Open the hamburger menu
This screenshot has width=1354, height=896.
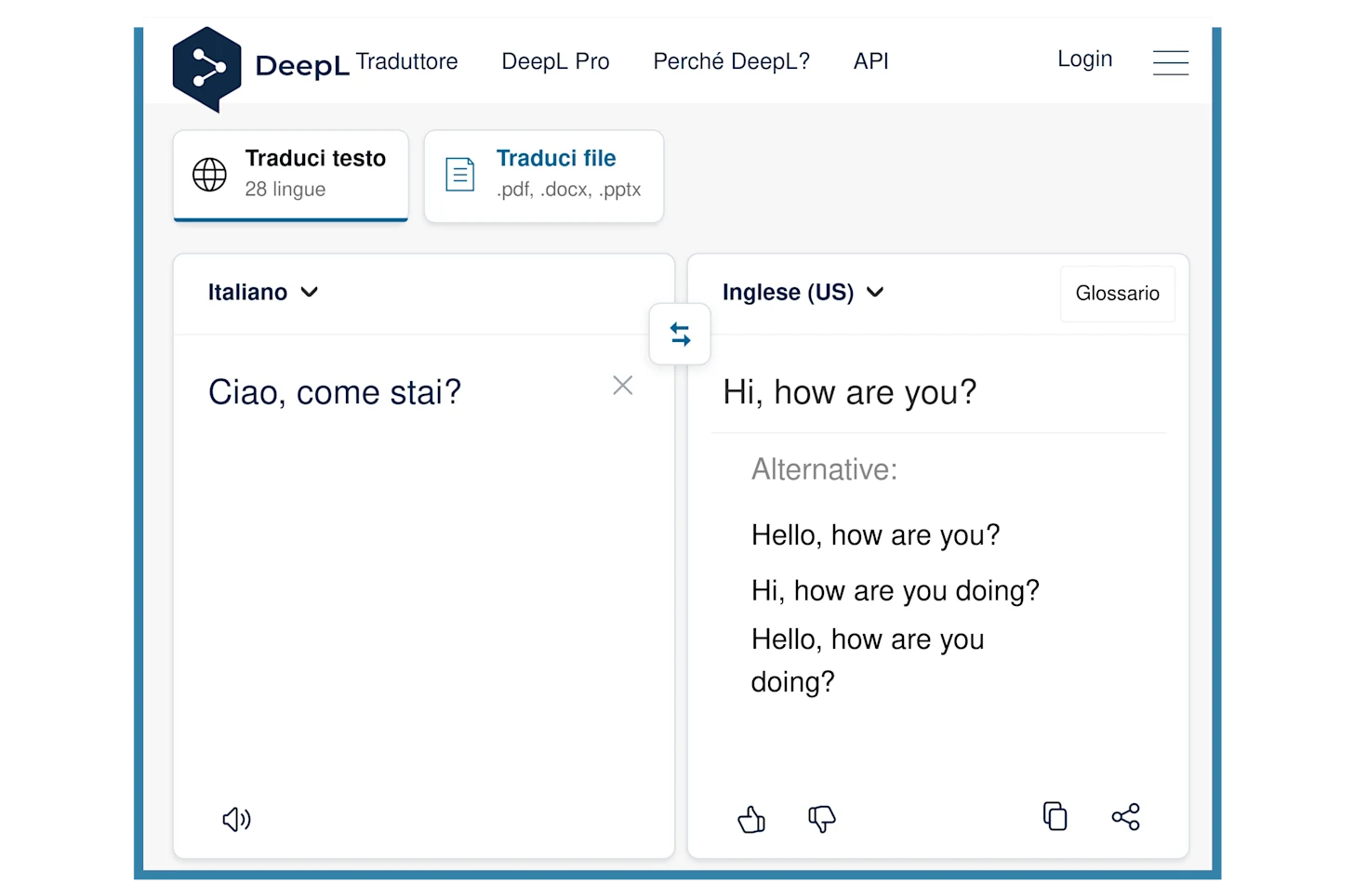tap(1170, 62)
